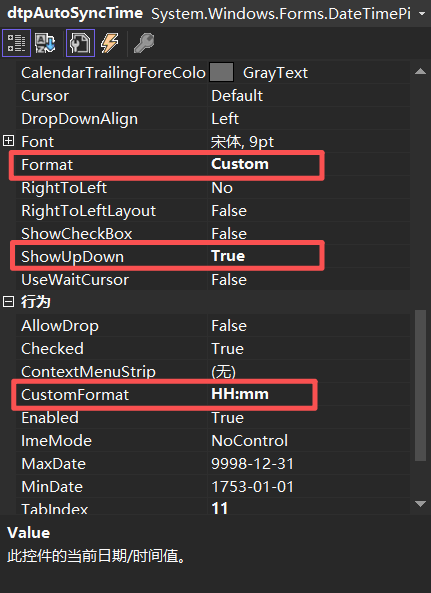Click the Format value Custom
The image size is (431, 593).
coord(240,164)
